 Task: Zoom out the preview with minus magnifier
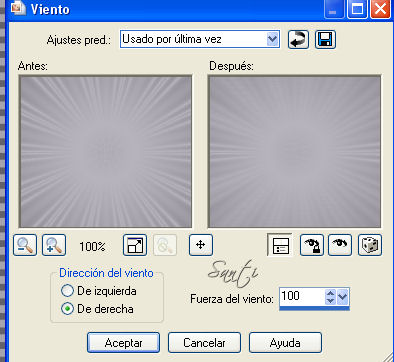tap(25, 245)
